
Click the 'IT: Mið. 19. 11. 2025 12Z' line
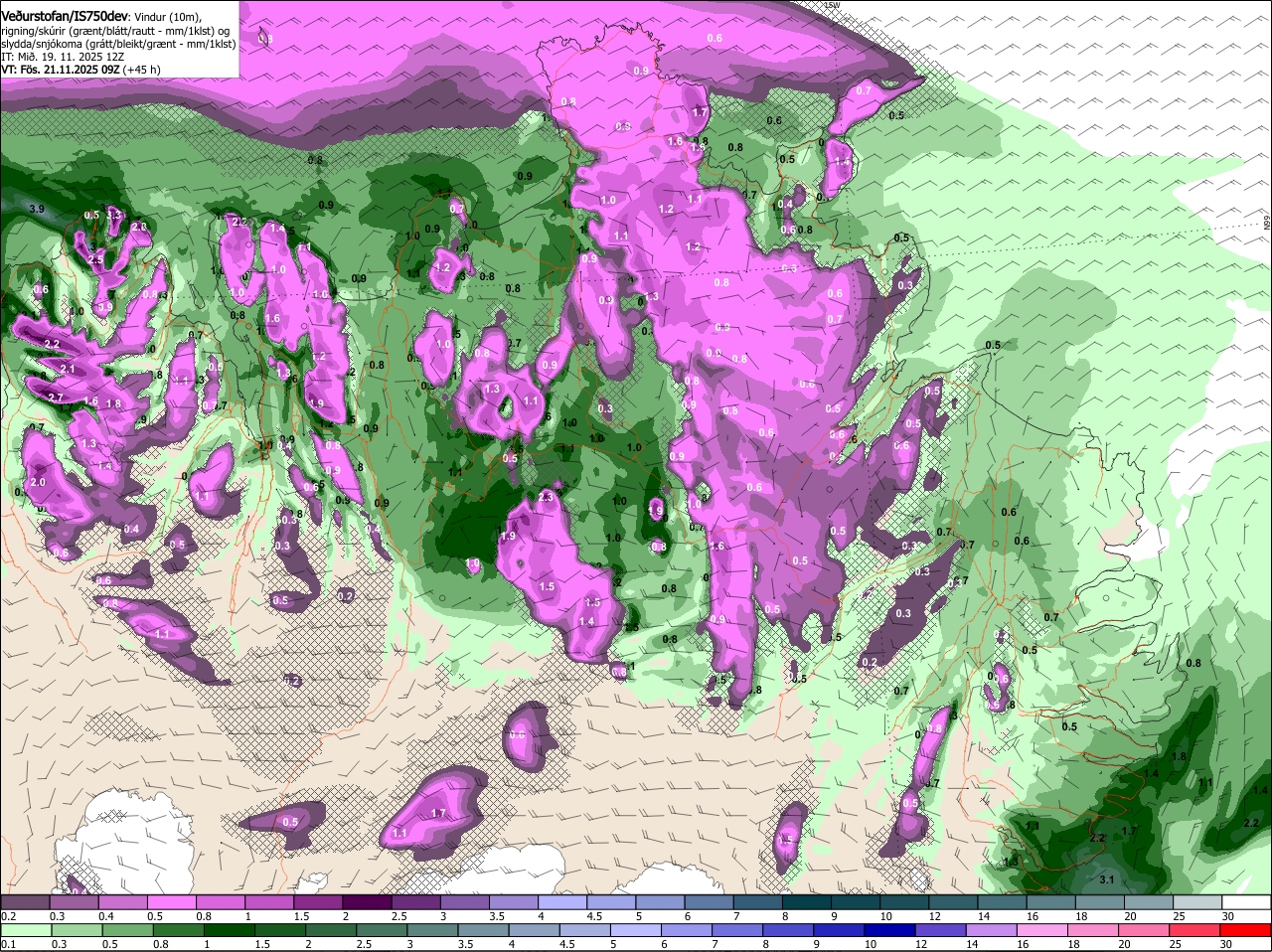click(63, 57)
